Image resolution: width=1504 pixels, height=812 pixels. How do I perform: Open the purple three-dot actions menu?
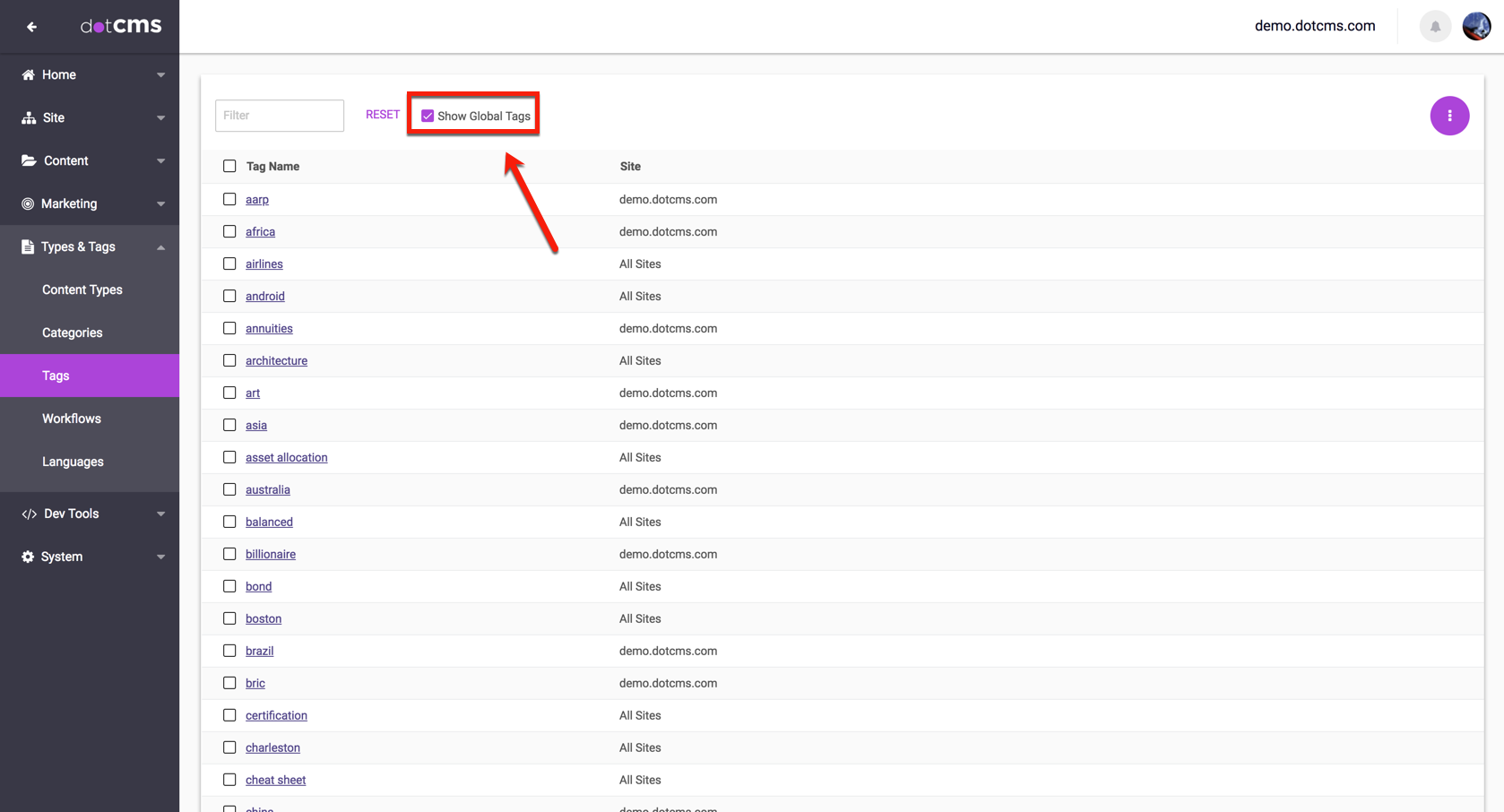tap(1448, 116)
